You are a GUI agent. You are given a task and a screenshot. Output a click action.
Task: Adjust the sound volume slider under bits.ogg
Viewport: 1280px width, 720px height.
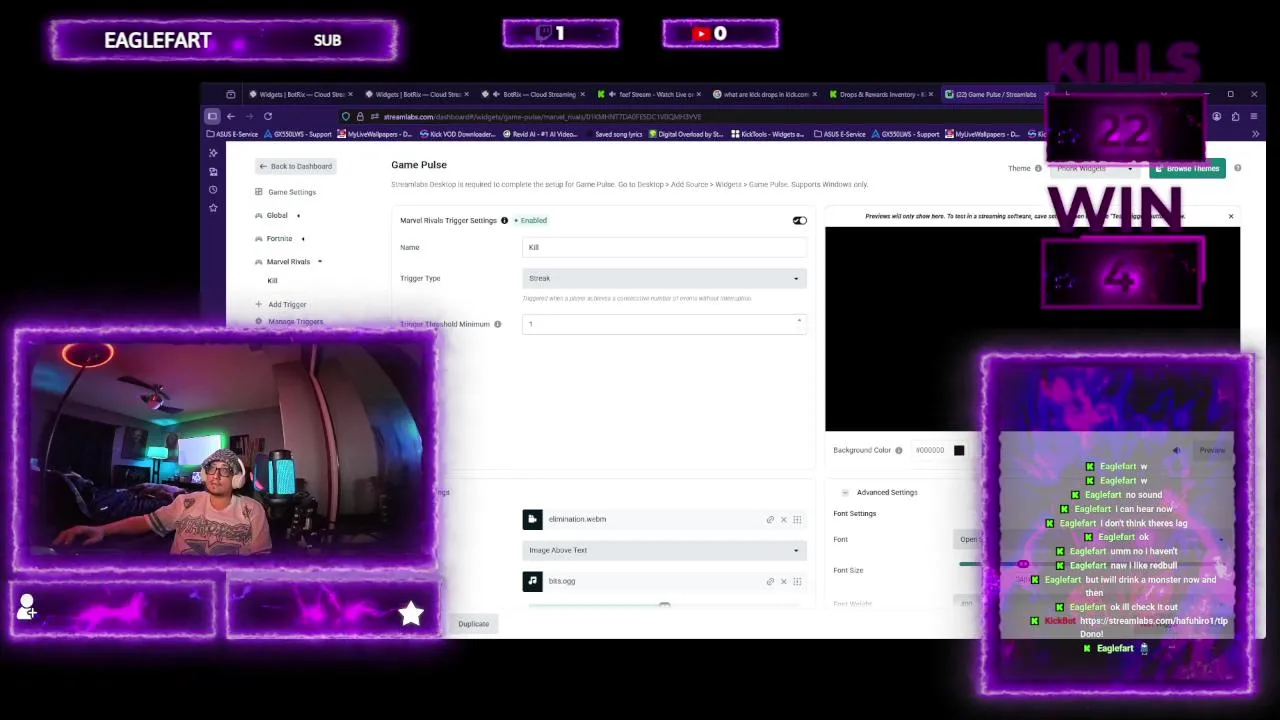pyautogui.click(x=664, y=604)
